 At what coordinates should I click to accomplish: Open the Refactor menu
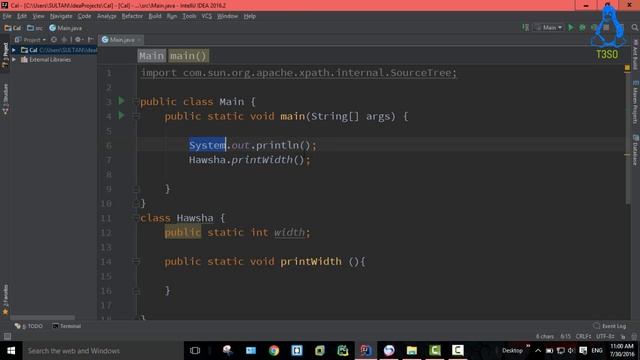click(x=132, y=16)
